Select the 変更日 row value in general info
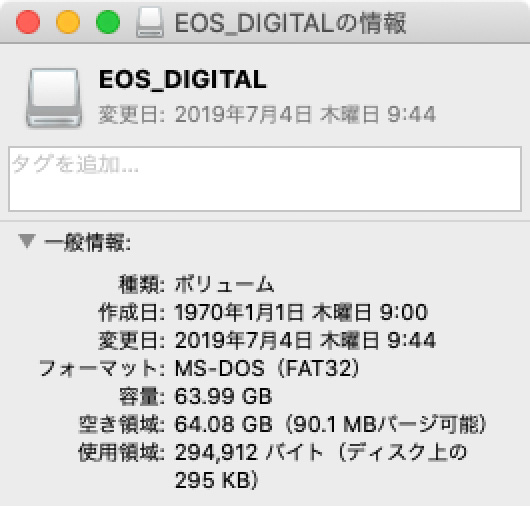Viewport: 530px width, 506px height. click(305, 340)
